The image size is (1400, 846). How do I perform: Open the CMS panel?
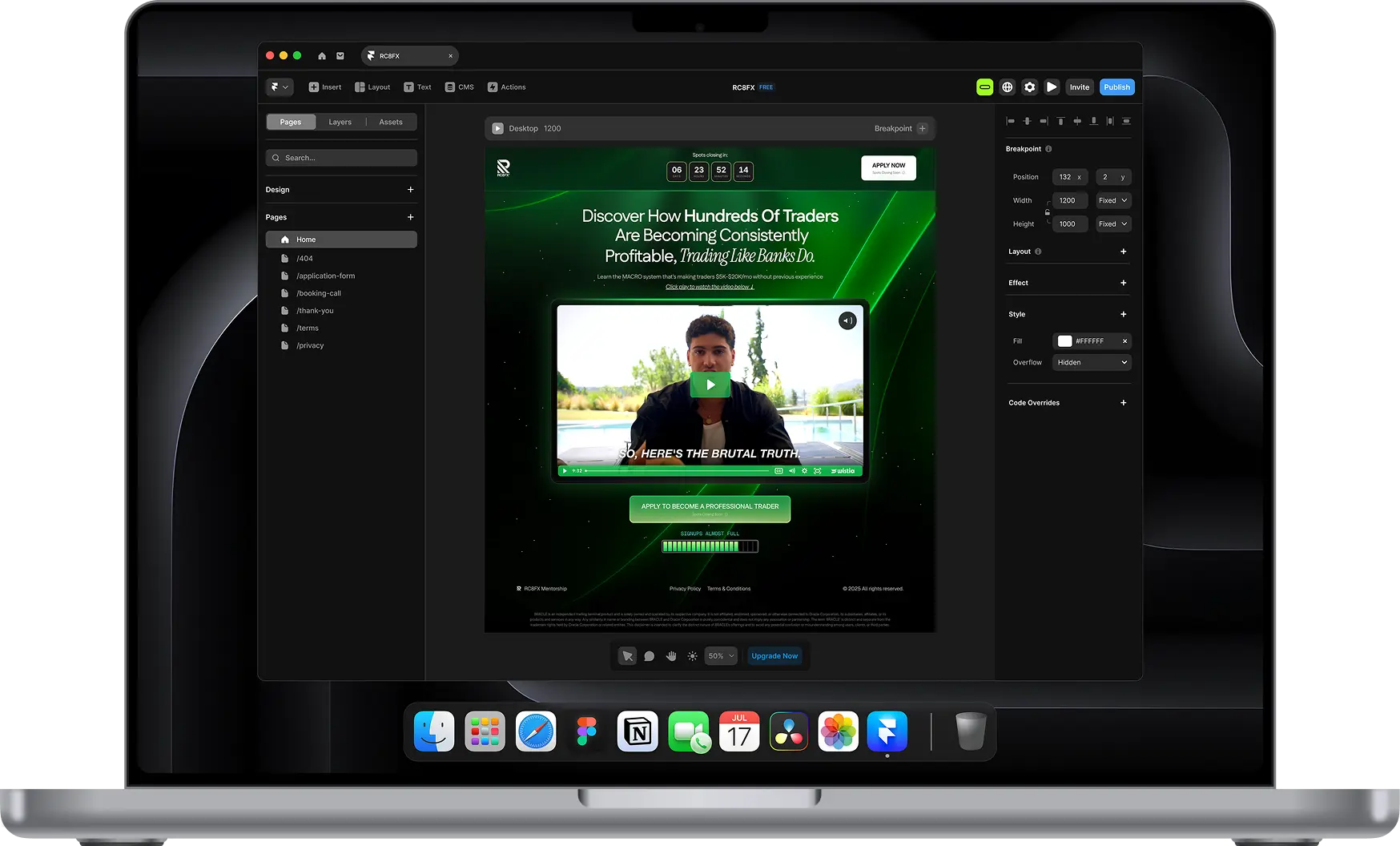click(460, 87)
